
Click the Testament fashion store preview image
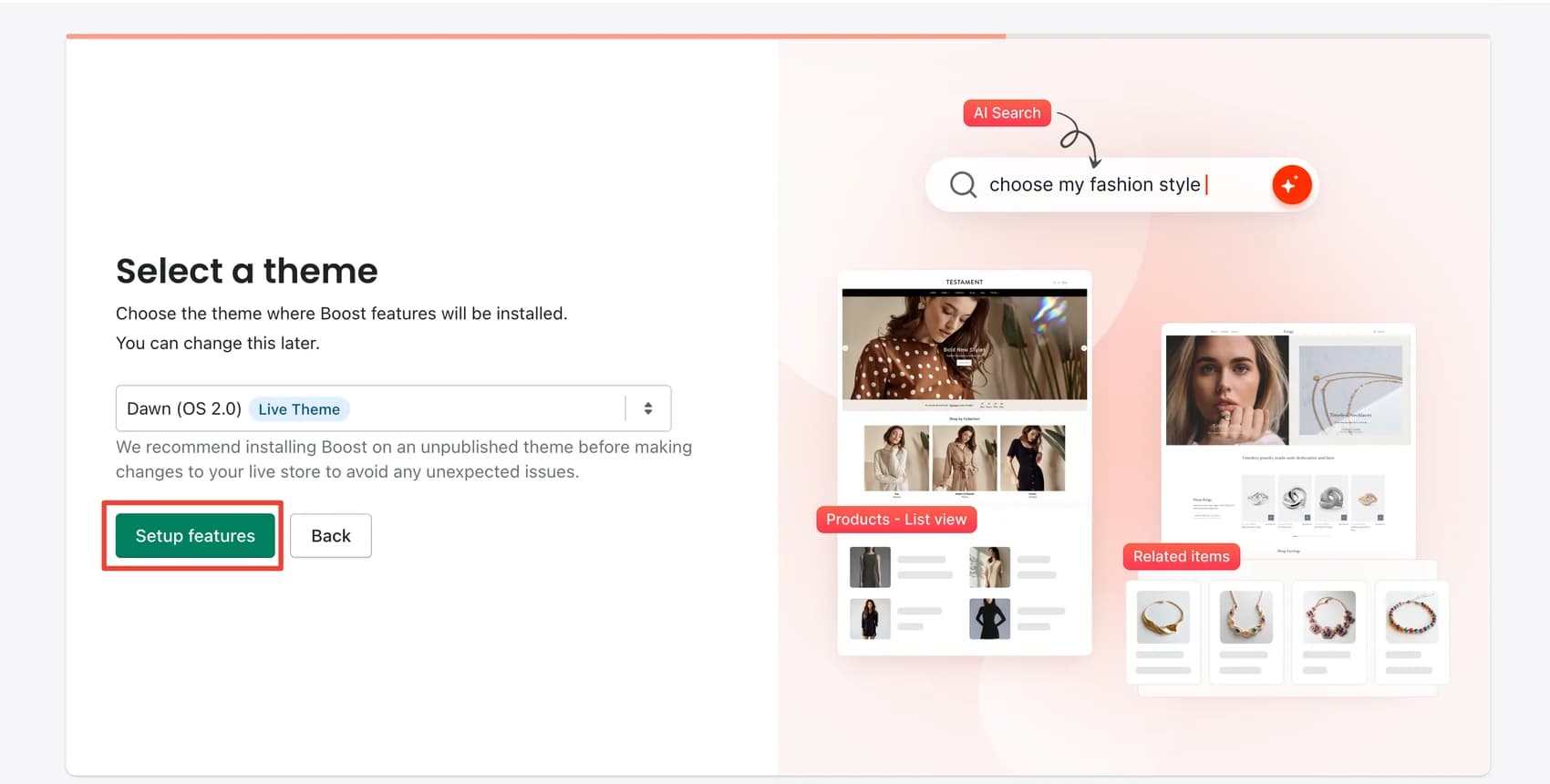tap(965, 345)
